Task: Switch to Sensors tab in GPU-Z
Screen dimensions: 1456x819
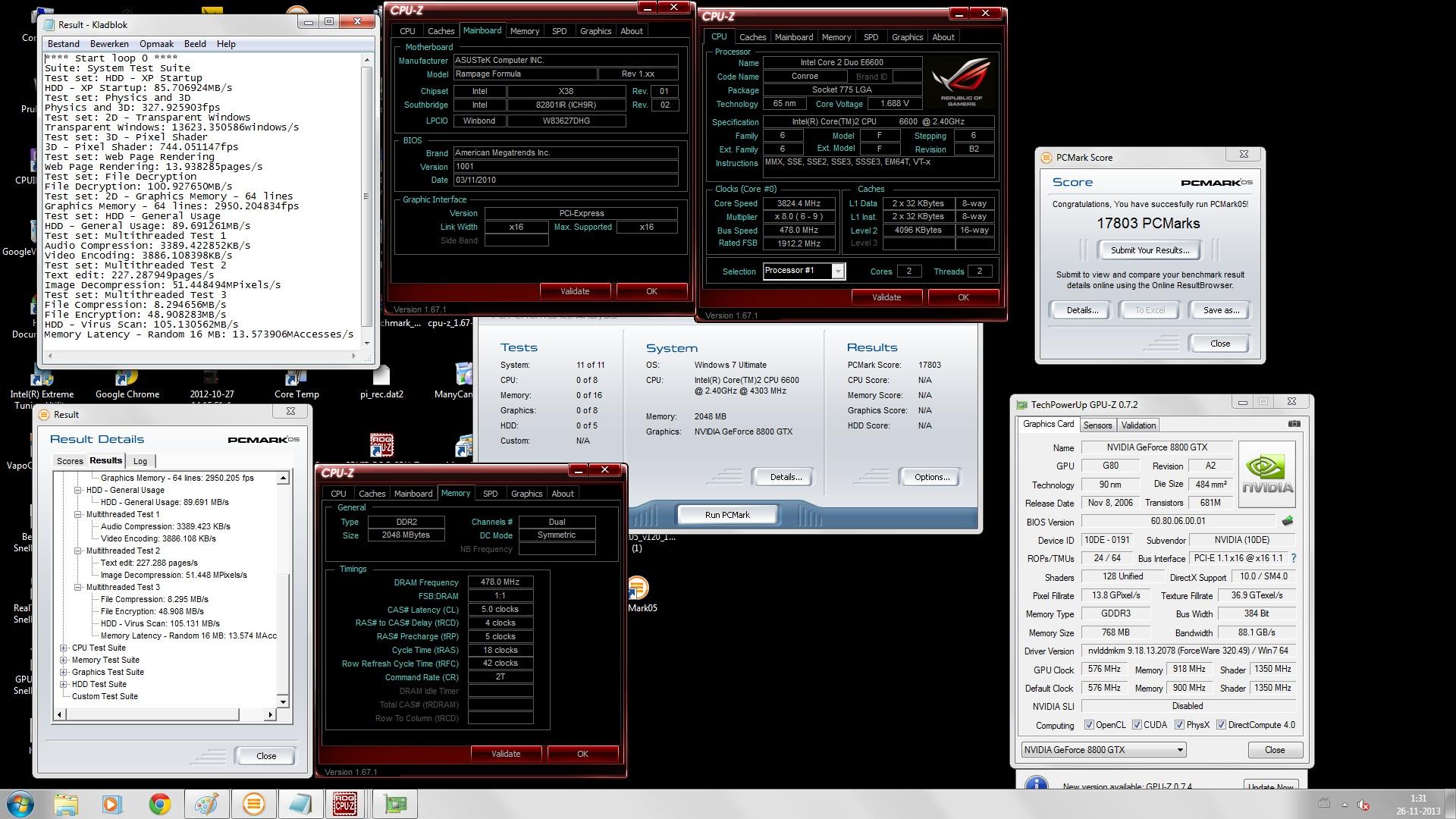Action: [1097, 425]
